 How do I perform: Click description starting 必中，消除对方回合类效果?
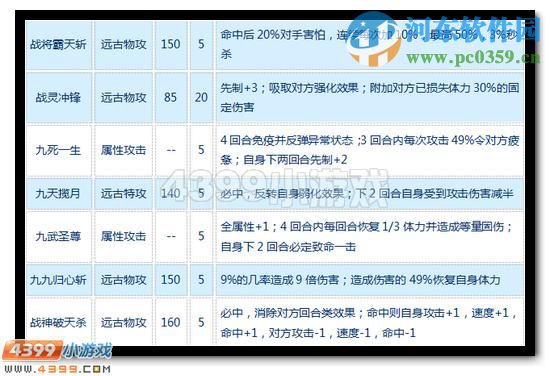pos(368,323)
